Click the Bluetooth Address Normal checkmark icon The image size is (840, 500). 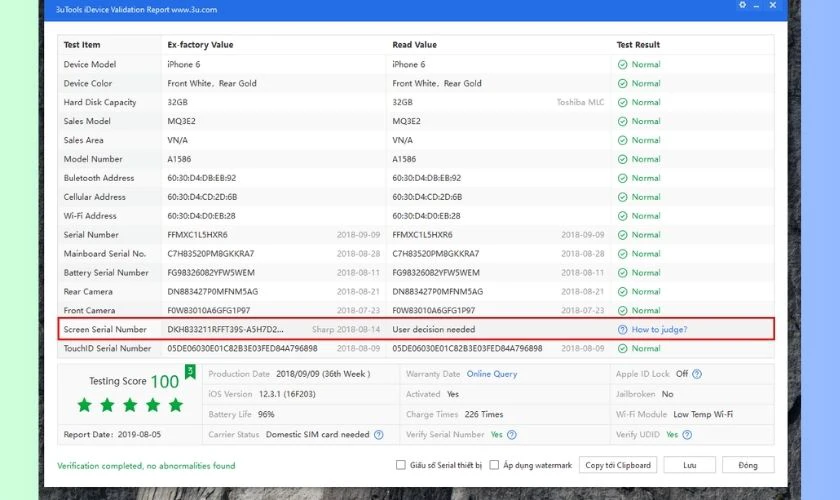622,178
